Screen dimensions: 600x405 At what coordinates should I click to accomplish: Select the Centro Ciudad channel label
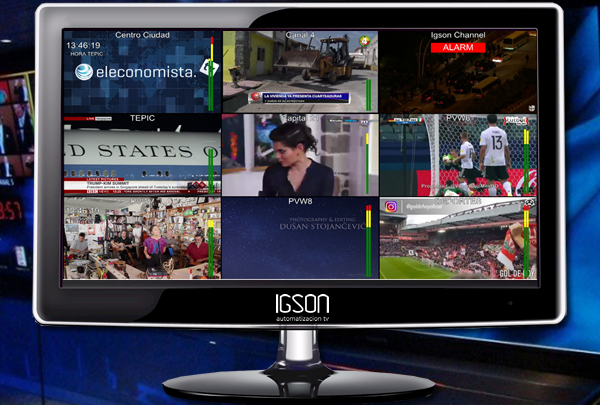pos(142,35)
